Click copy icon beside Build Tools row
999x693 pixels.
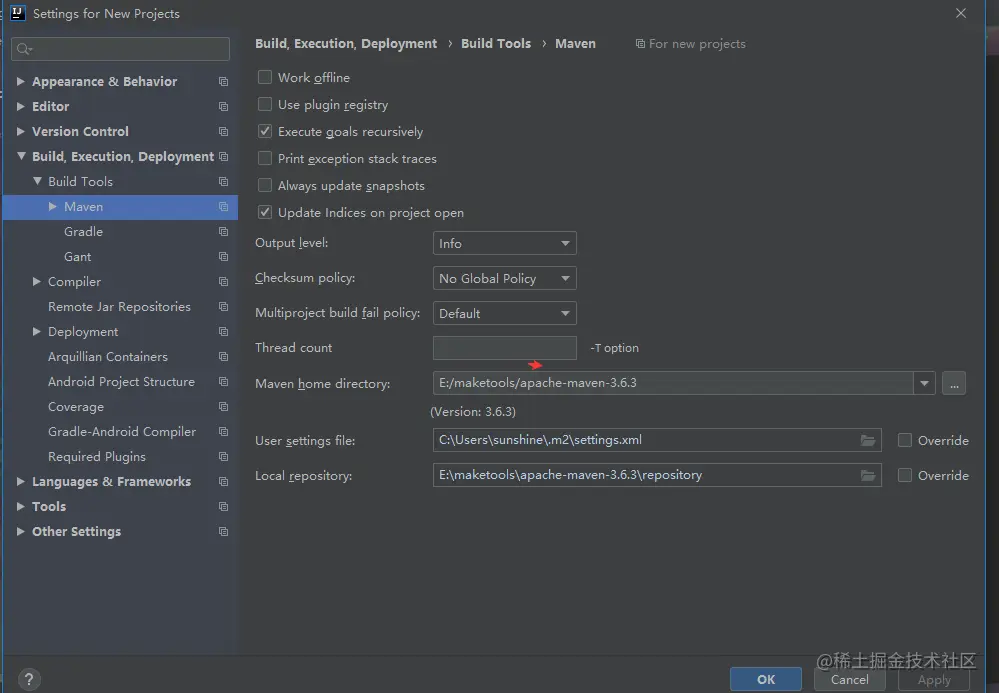(223, 182)
